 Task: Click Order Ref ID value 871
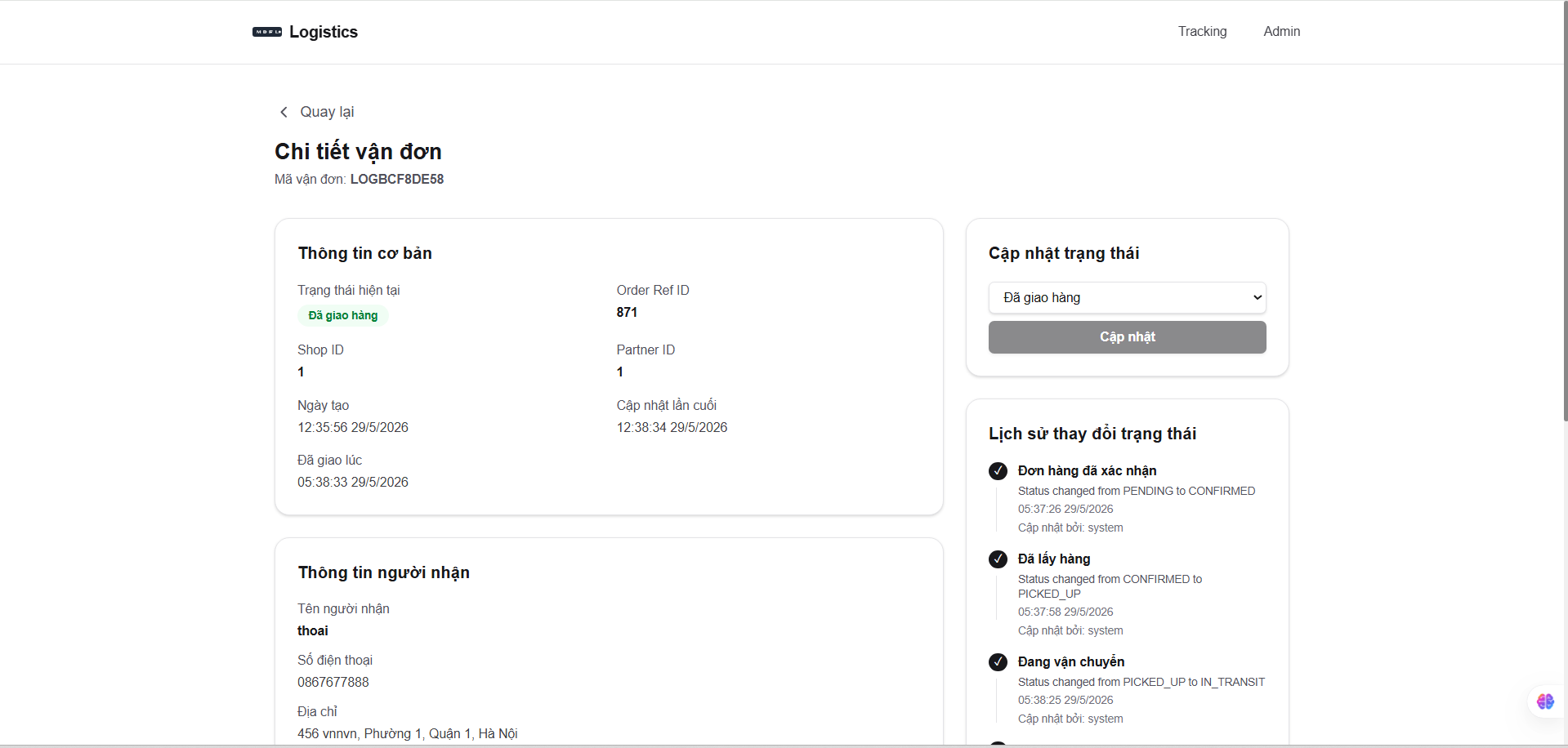(627, 312)
